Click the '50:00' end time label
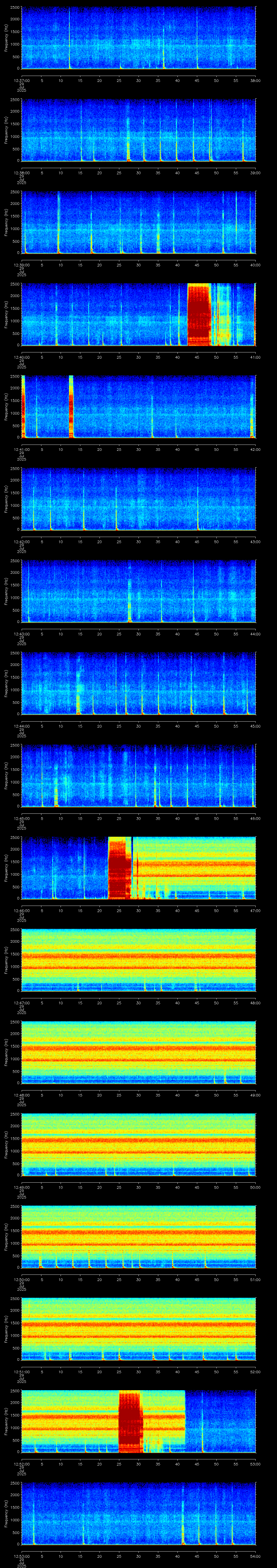The width and height of the screenshot is (277, 1568). tap(255, 1187)
